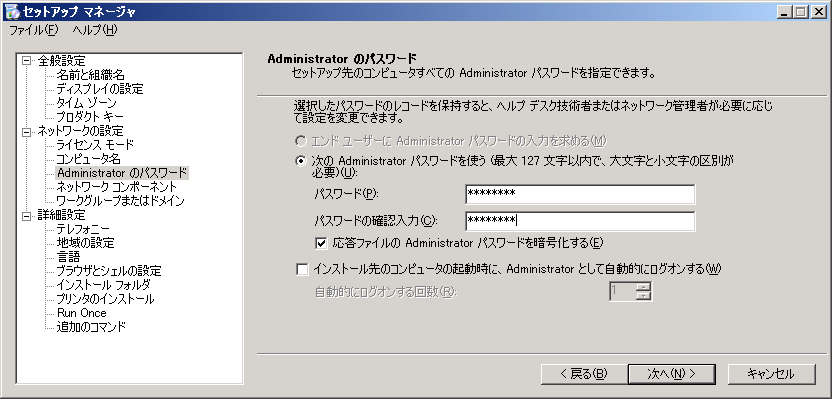Click the パスワード(P) input field
The width and height of the screenshot is (832, 399).
tap(580, 194)
